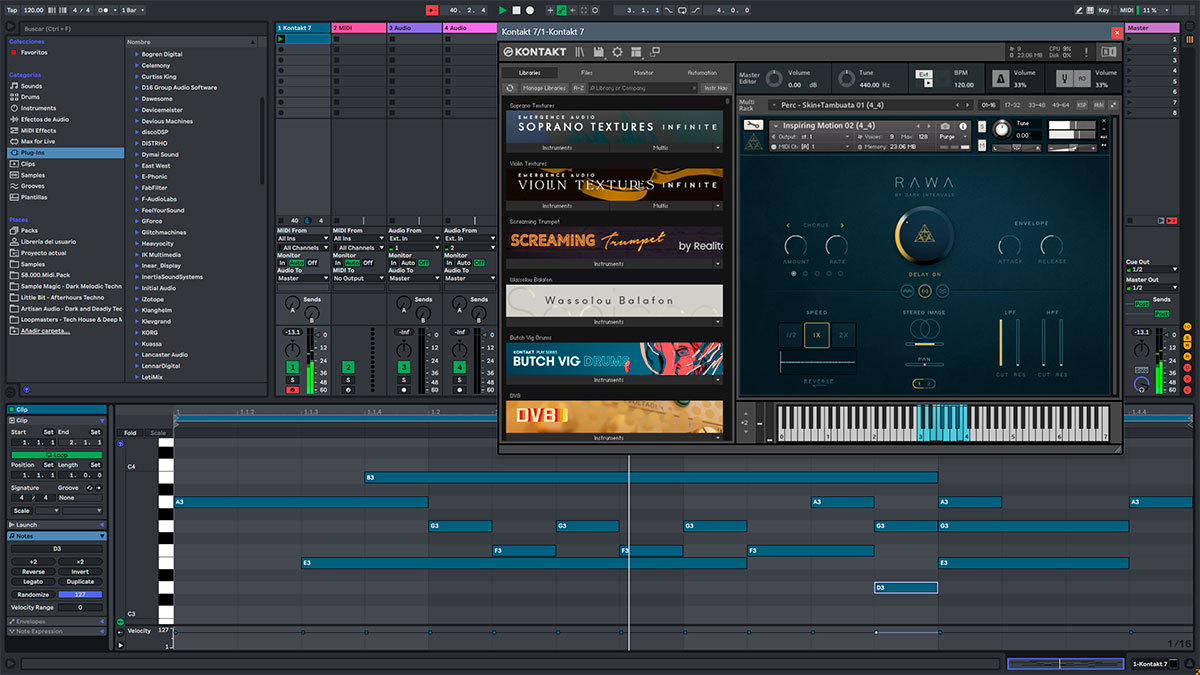This screenshot has height=675, width=1200.
Task: Click the RAWA pan slider
Action: click(x=924, y=364)
